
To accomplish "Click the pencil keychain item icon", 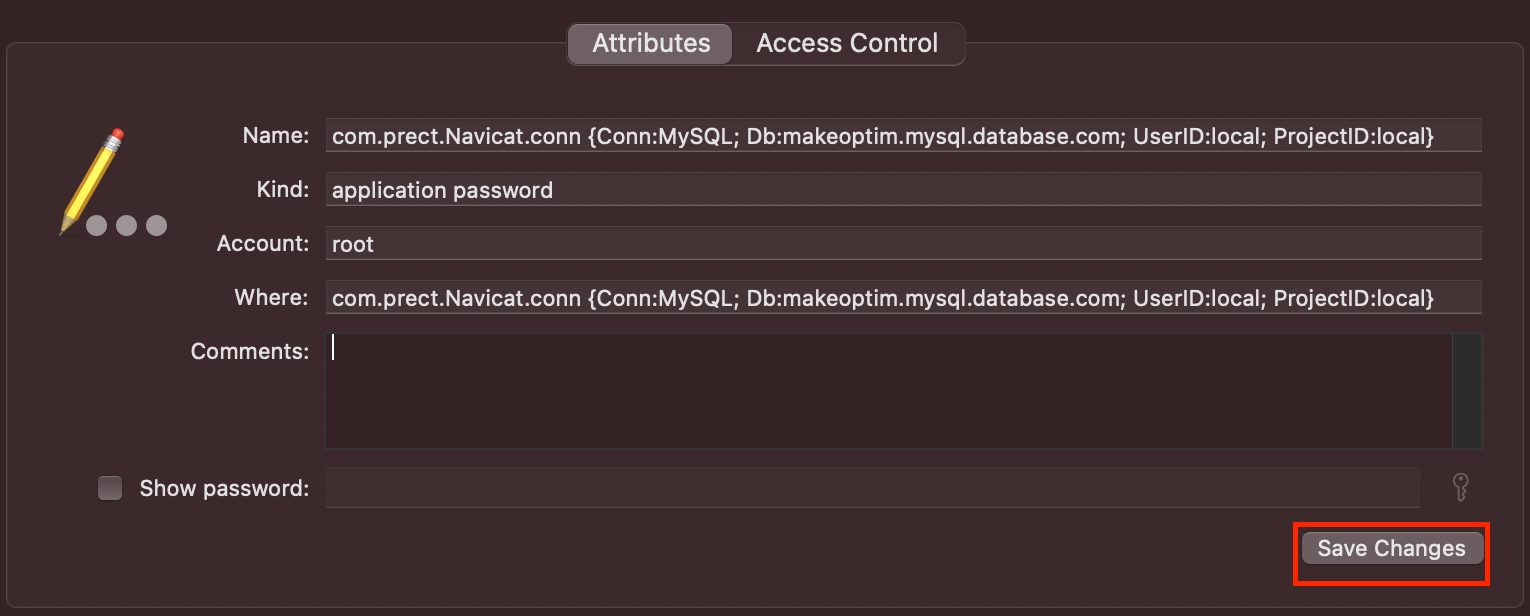I will (x=93, y=178).
